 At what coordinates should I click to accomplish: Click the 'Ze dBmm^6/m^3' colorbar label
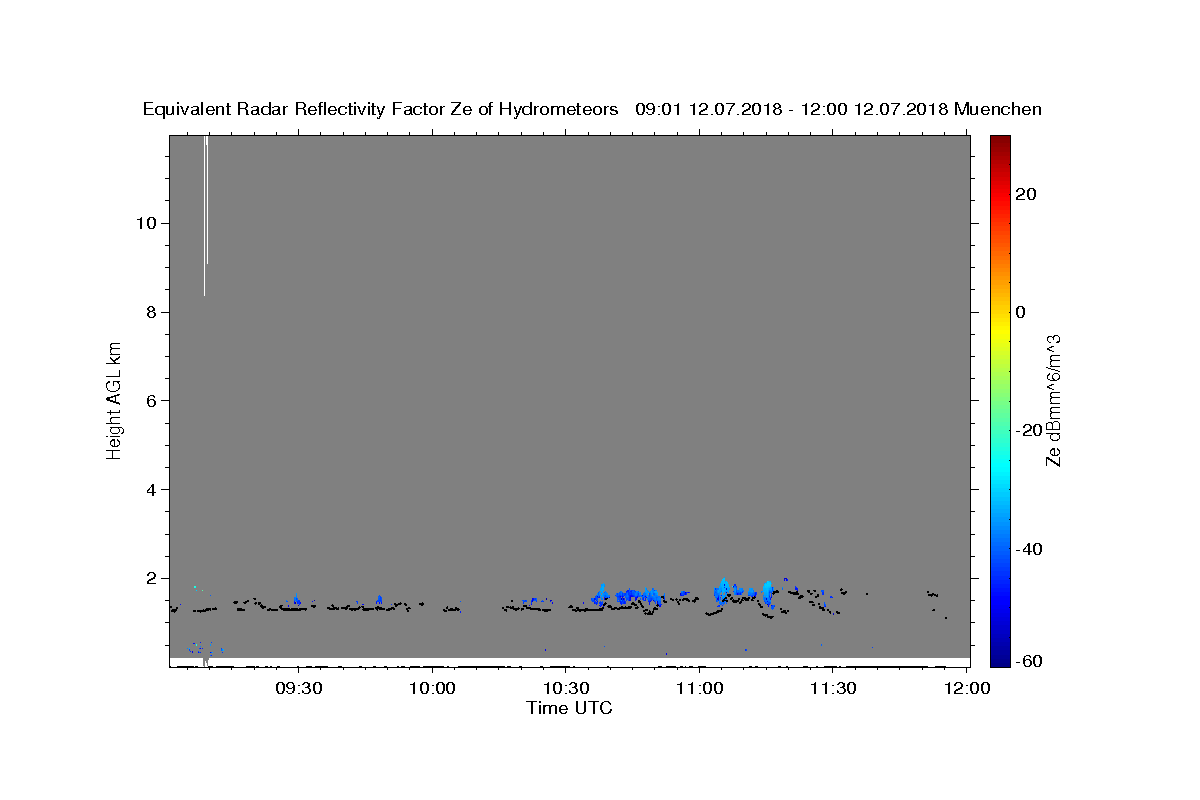pos(1053,399)
